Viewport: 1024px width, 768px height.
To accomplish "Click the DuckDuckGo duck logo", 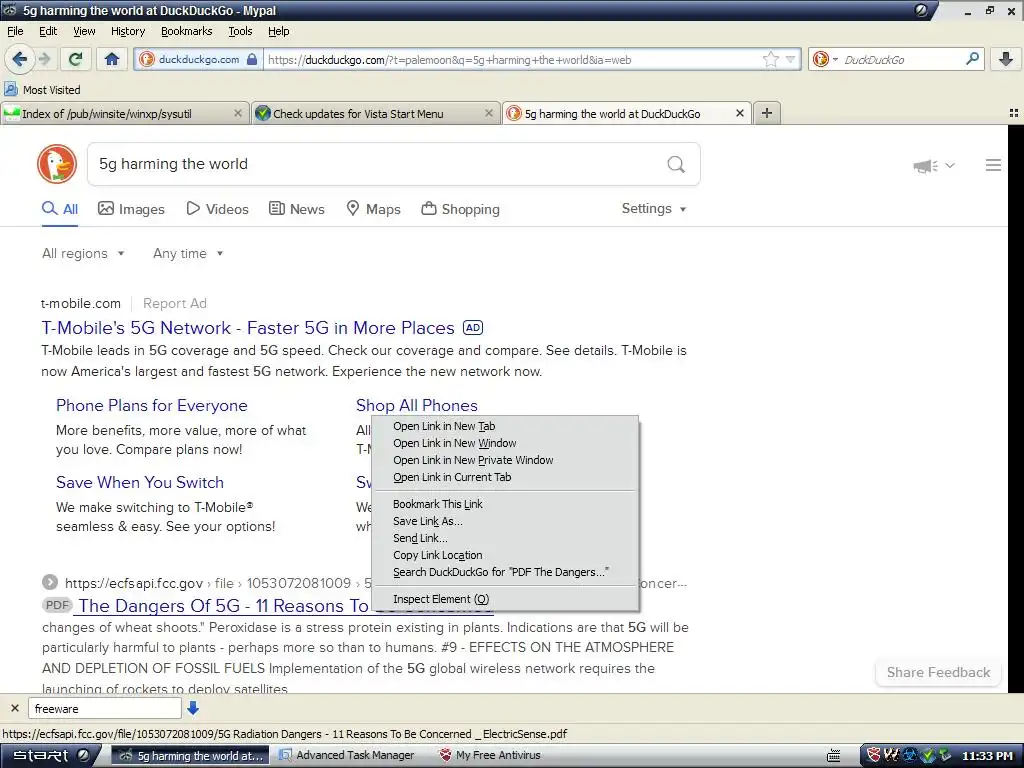I will click(57, 164).
